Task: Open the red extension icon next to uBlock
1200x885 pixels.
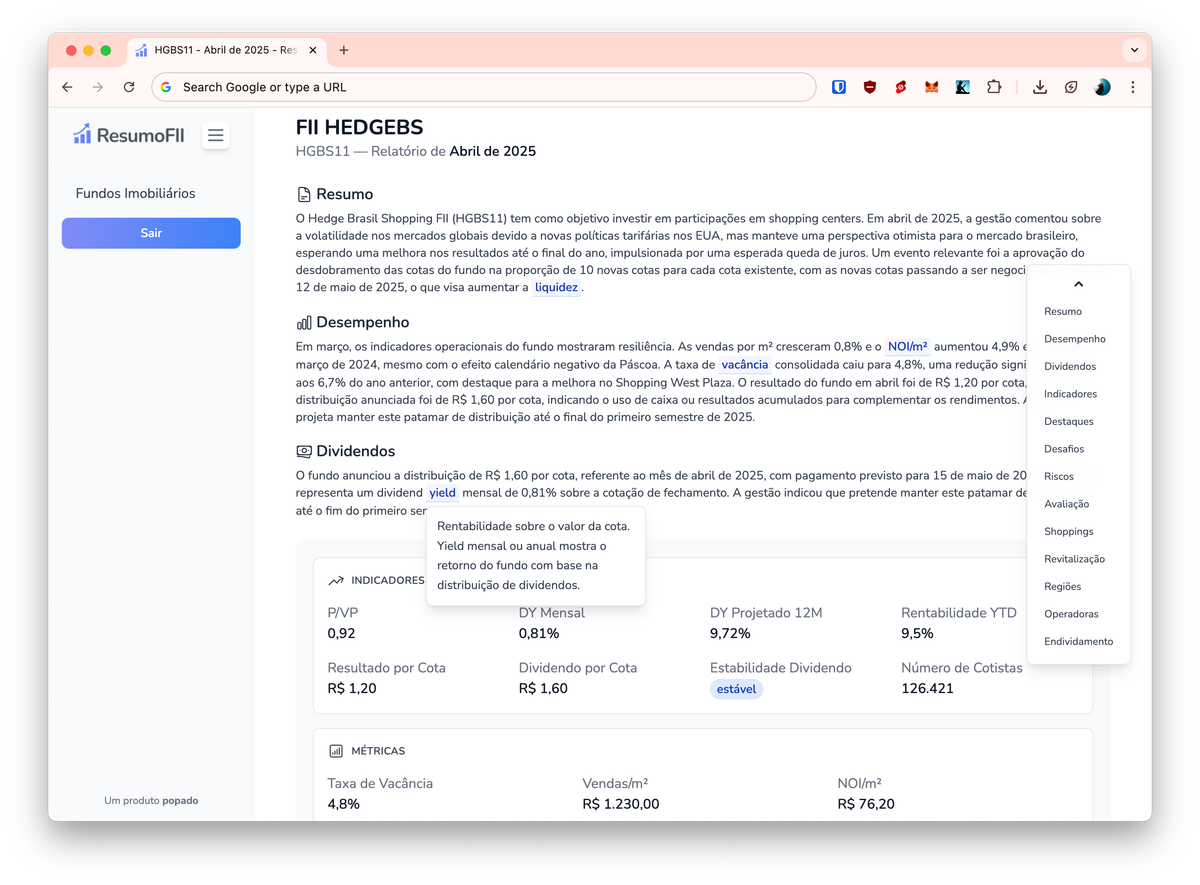Action: 901,87
